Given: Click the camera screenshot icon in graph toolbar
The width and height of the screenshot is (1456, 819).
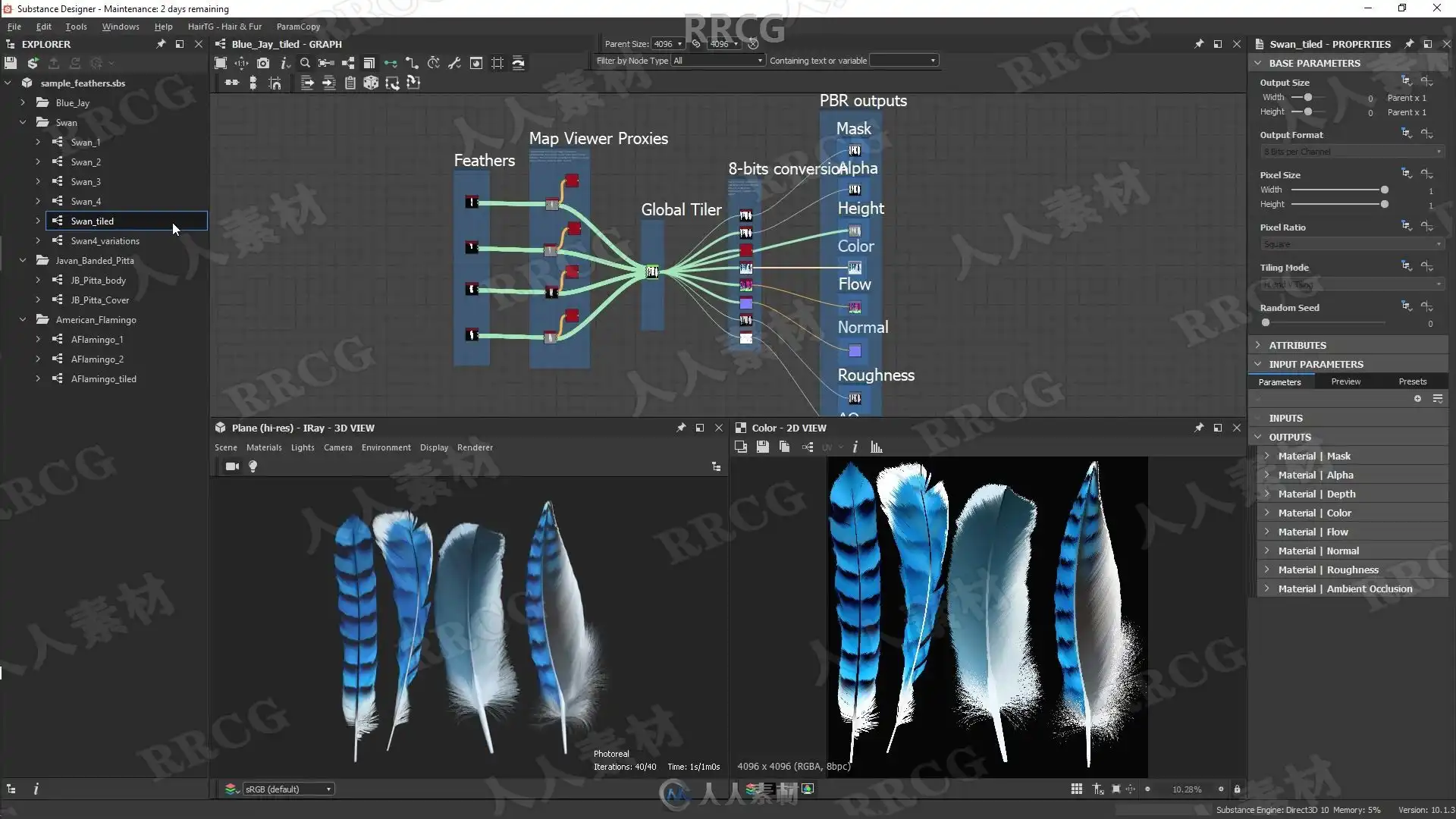Looking at the screenshot, I should pyautogui.click(x=262, y=63).
